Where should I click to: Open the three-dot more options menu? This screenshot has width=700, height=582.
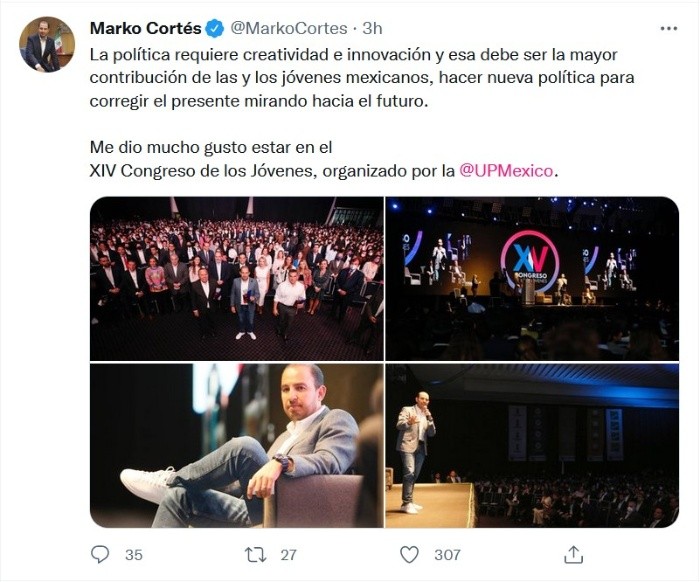pos(668,27)
